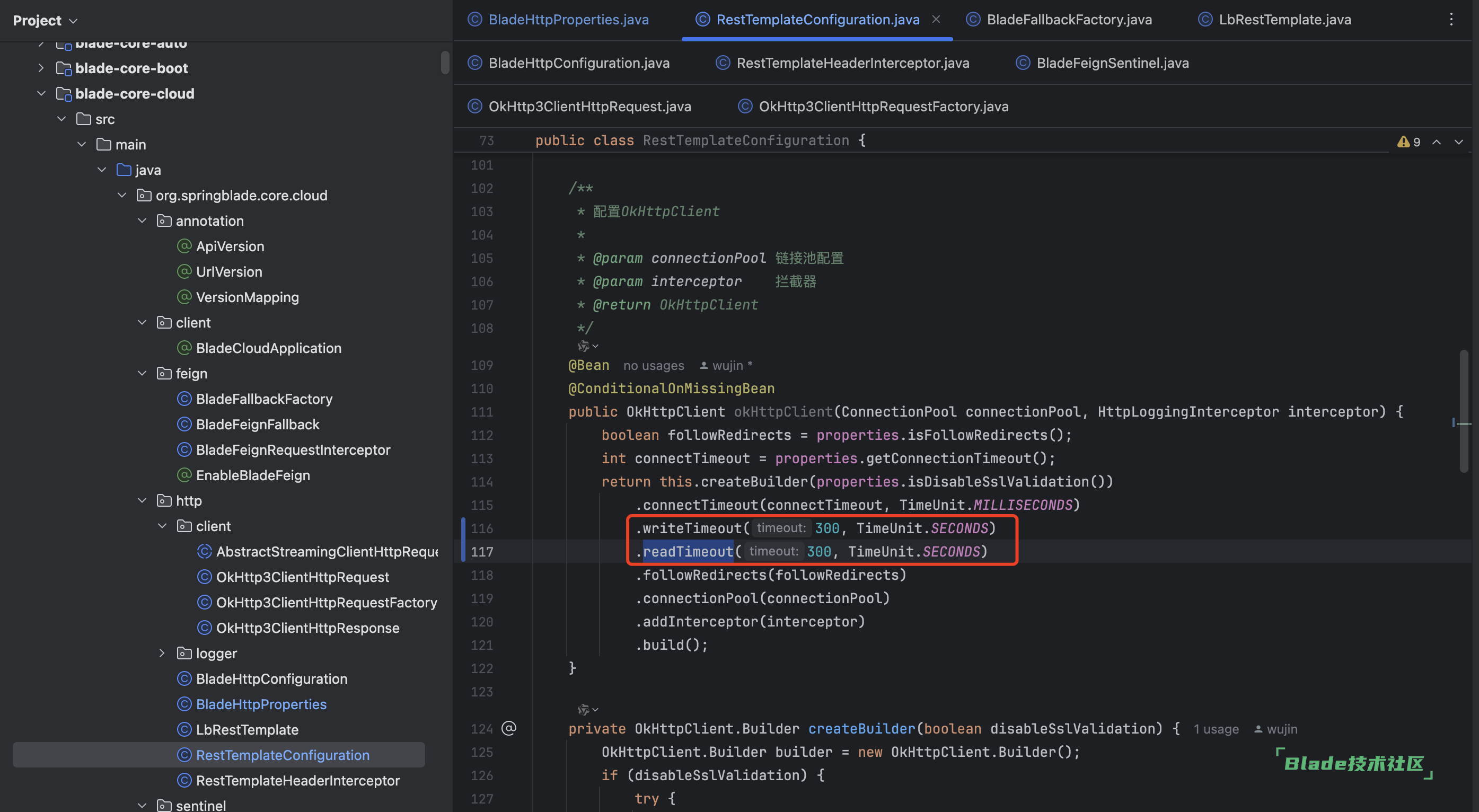Switch to BladeFallbackFactory.java tab
The height and width of the screenshot is (812, 1479).
(1059, 20)
